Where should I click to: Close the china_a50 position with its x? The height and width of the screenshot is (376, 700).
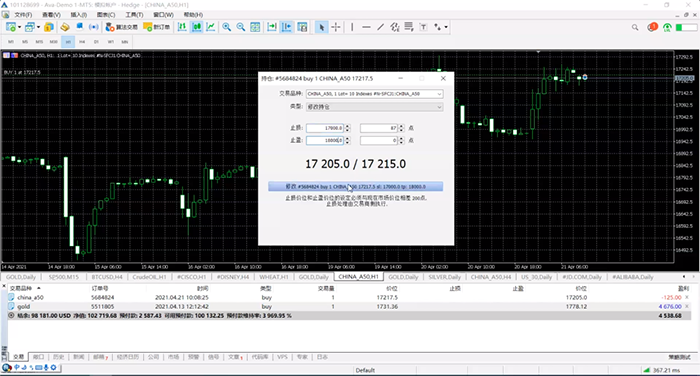click(687, 297)
